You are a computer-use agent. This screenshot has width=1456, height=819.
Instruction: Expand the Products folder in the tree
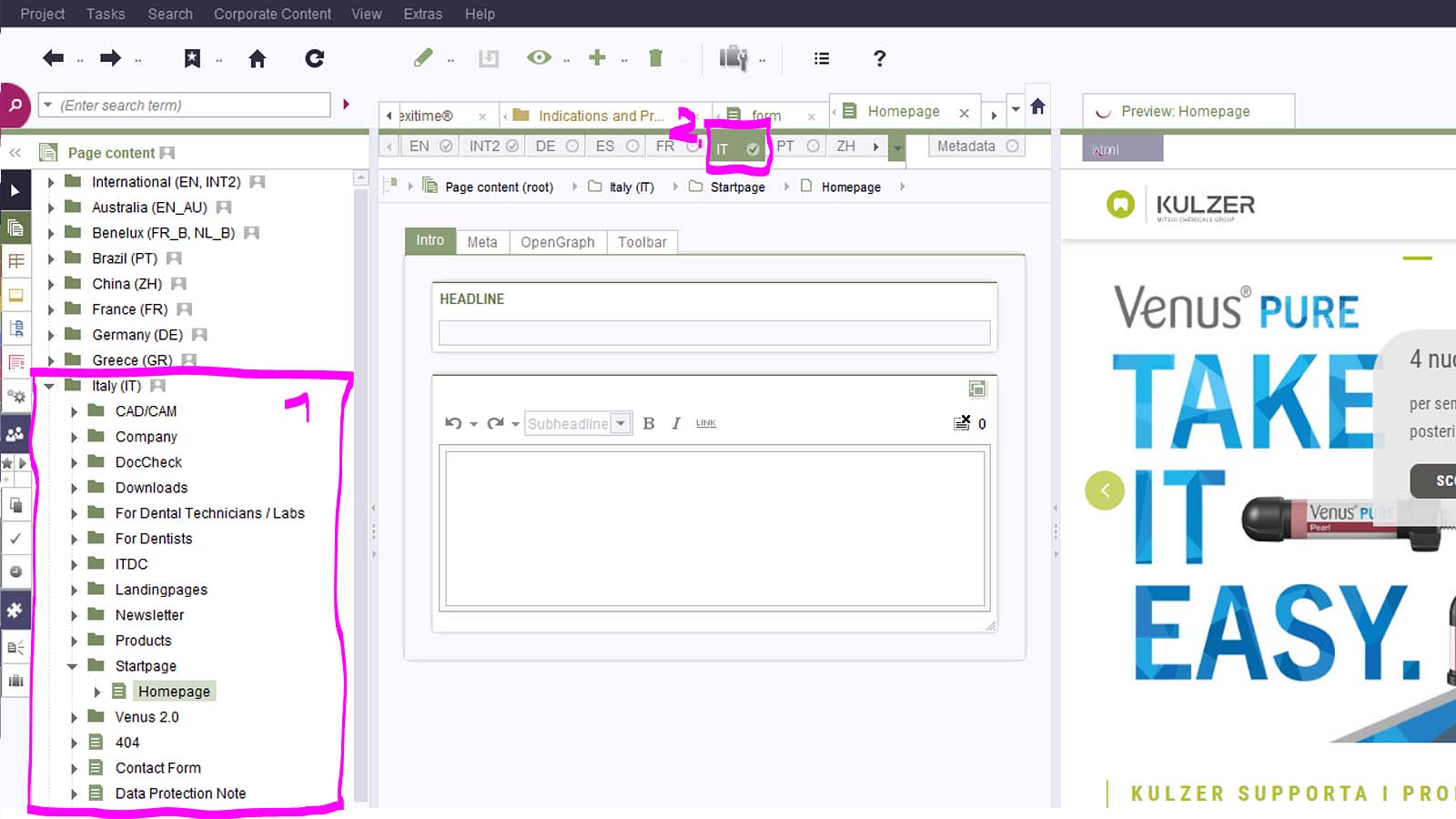pyautogui.click(x=74, y=641)
